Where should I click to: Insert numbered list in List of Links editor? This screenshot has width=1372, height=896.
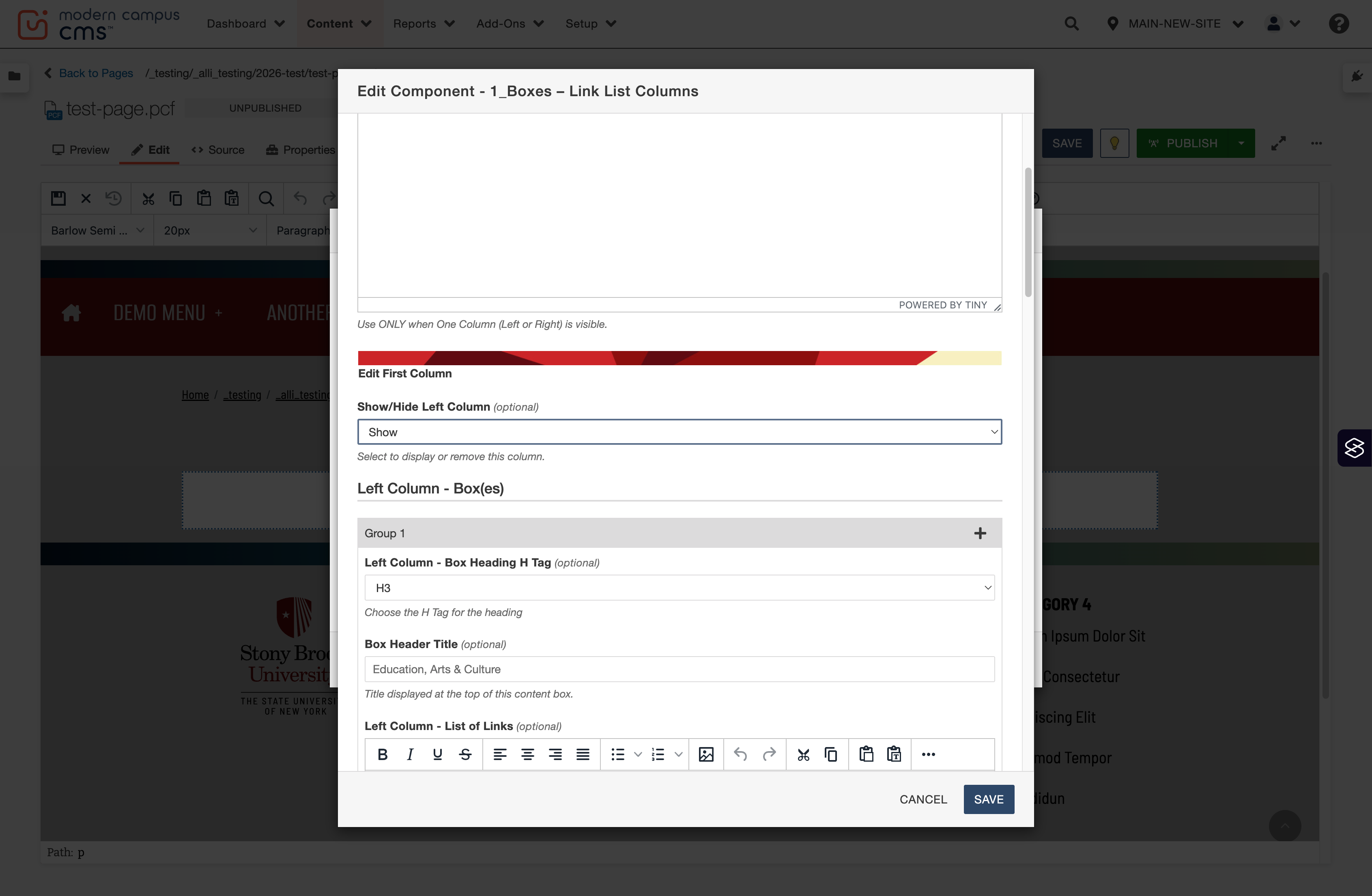coord(658,754)
